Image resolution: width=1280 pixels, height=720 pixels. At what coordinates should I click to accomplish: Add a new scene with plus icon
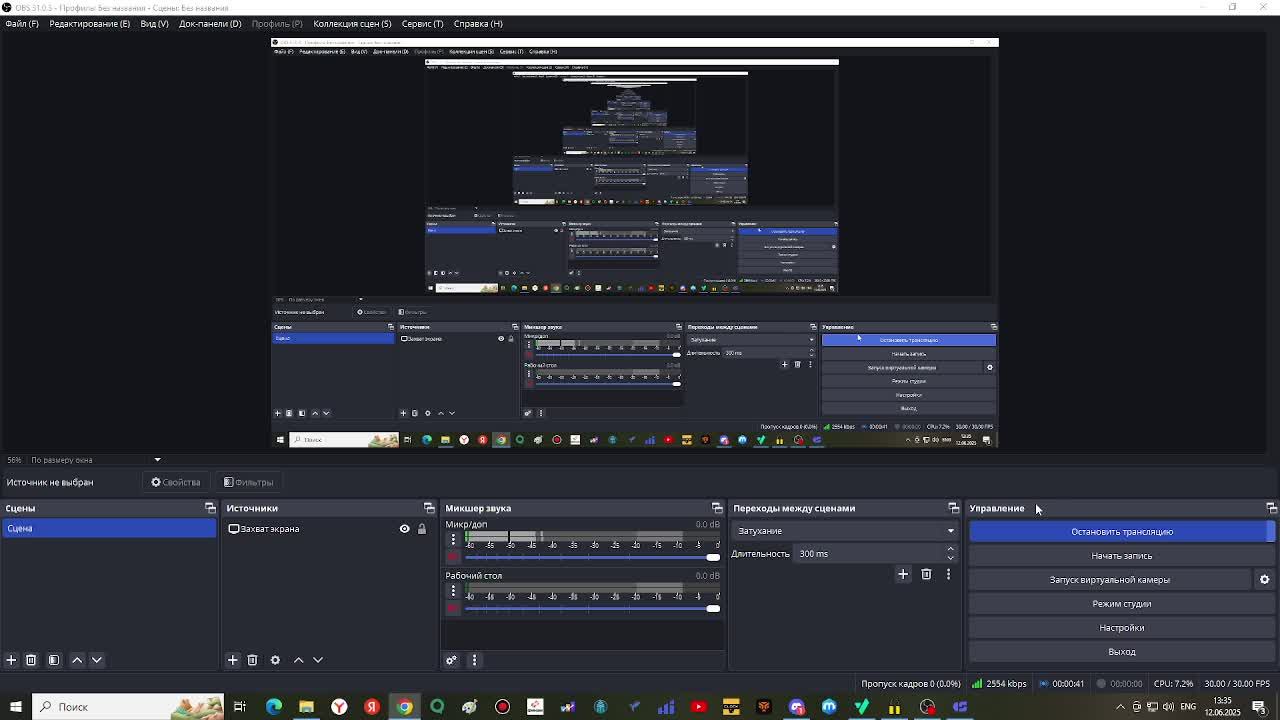click(11, 660)
